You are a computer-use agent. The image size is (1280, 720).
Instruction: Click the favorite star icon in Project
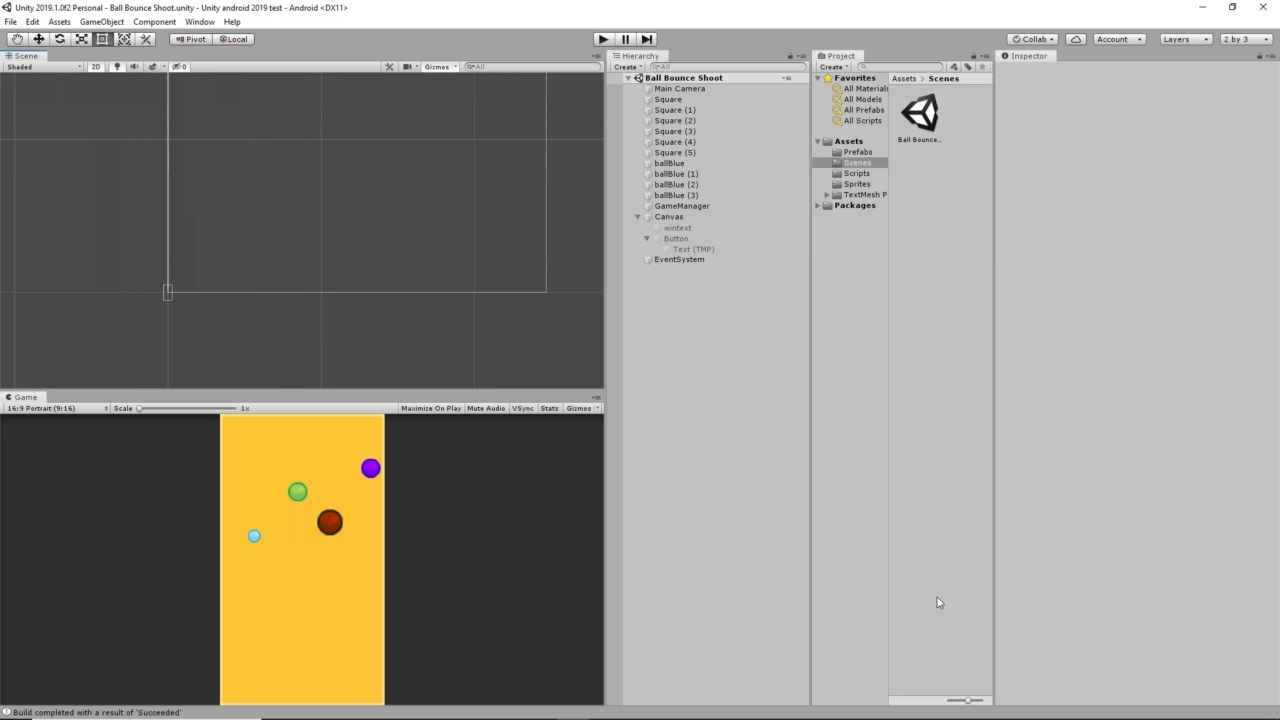coord(982,67)
